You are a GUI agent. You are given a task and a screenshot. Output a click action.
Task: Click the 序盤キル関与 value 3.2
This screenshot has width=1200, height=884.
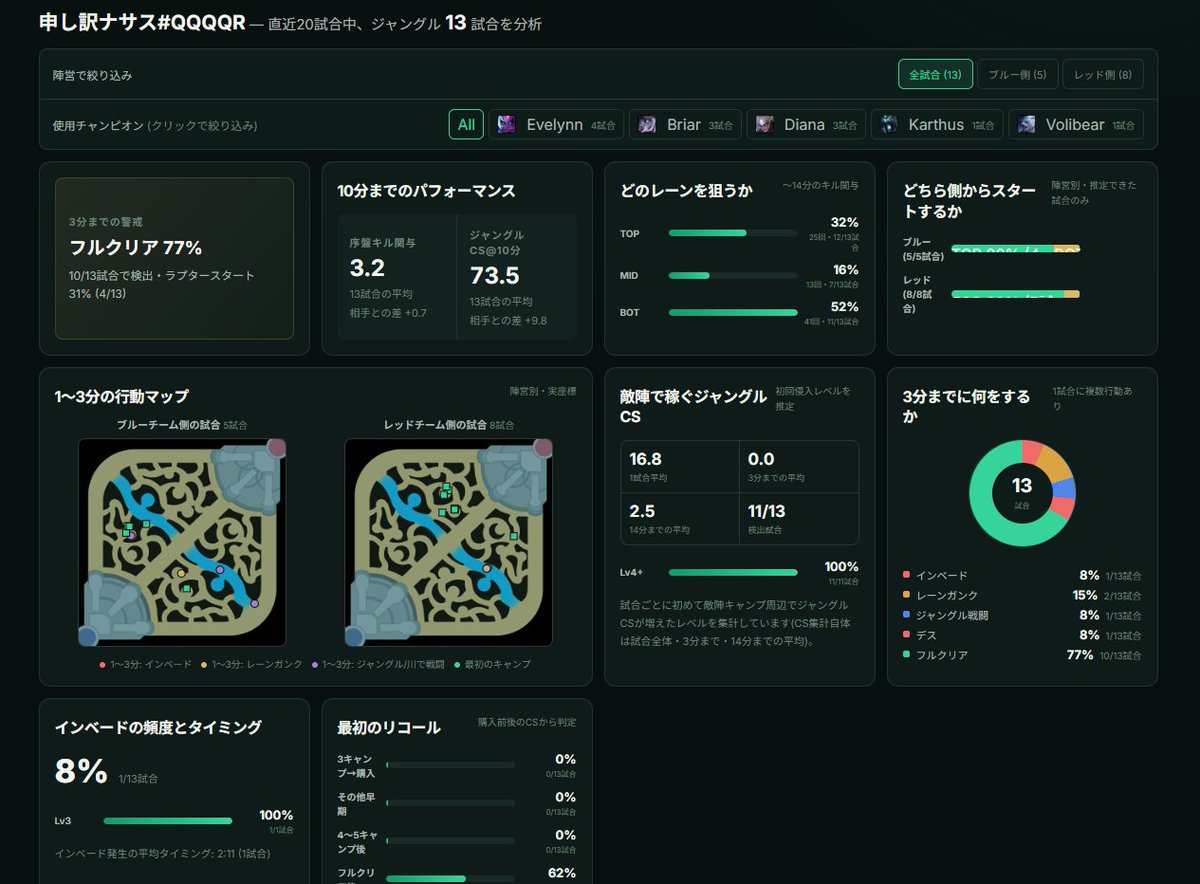pos(367,268)
